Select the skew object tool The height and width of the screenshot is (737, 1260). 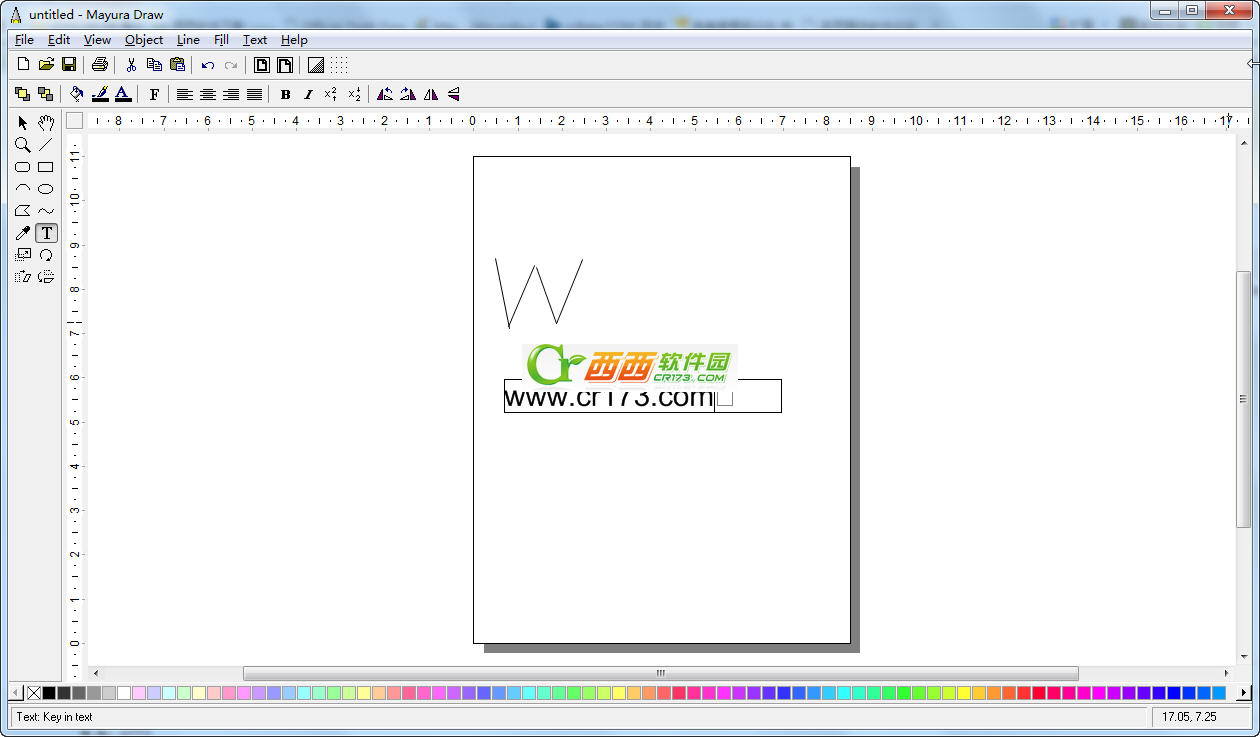pyautogui.click(x=23, y=277)
